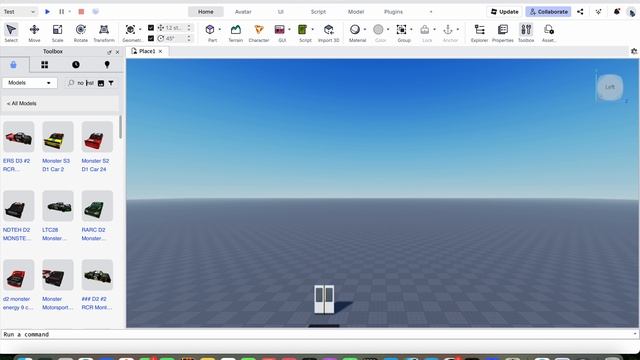640x360 pixels.
Task: Insert a new Part
Action: (210, 29)
